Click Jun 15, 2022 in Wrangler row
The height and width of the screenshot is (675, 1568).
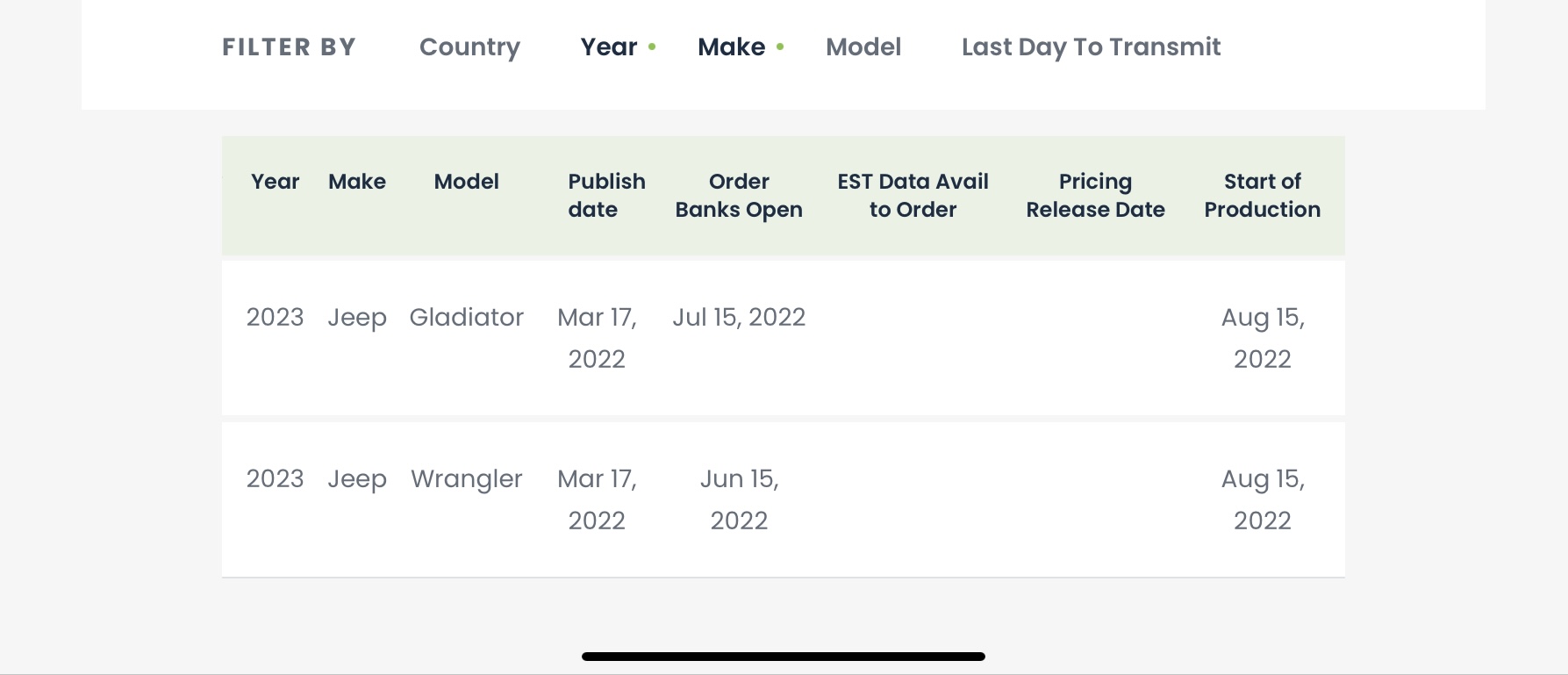point(739,499)
